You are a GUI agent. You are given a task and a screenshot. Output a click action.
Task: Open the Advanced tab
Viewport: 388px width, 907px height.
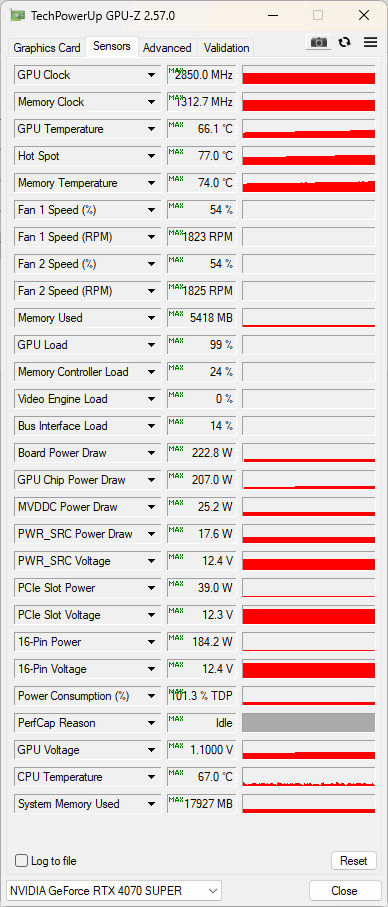(x=167, y=47)
